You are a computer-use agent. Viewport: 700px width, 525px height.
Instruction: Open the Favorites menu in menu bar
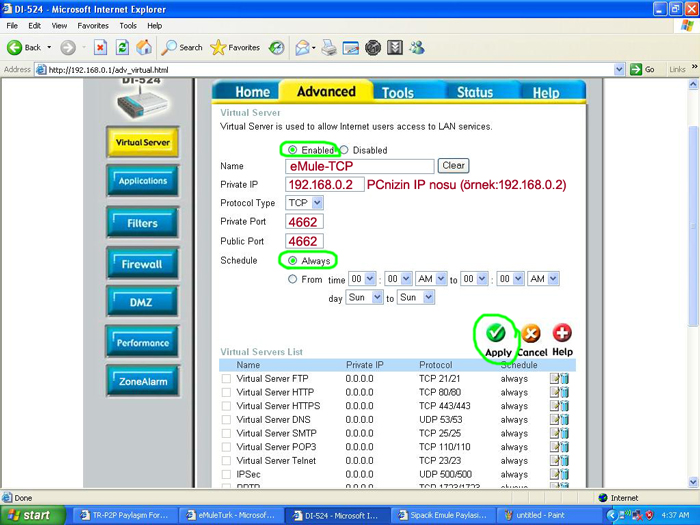93,26
